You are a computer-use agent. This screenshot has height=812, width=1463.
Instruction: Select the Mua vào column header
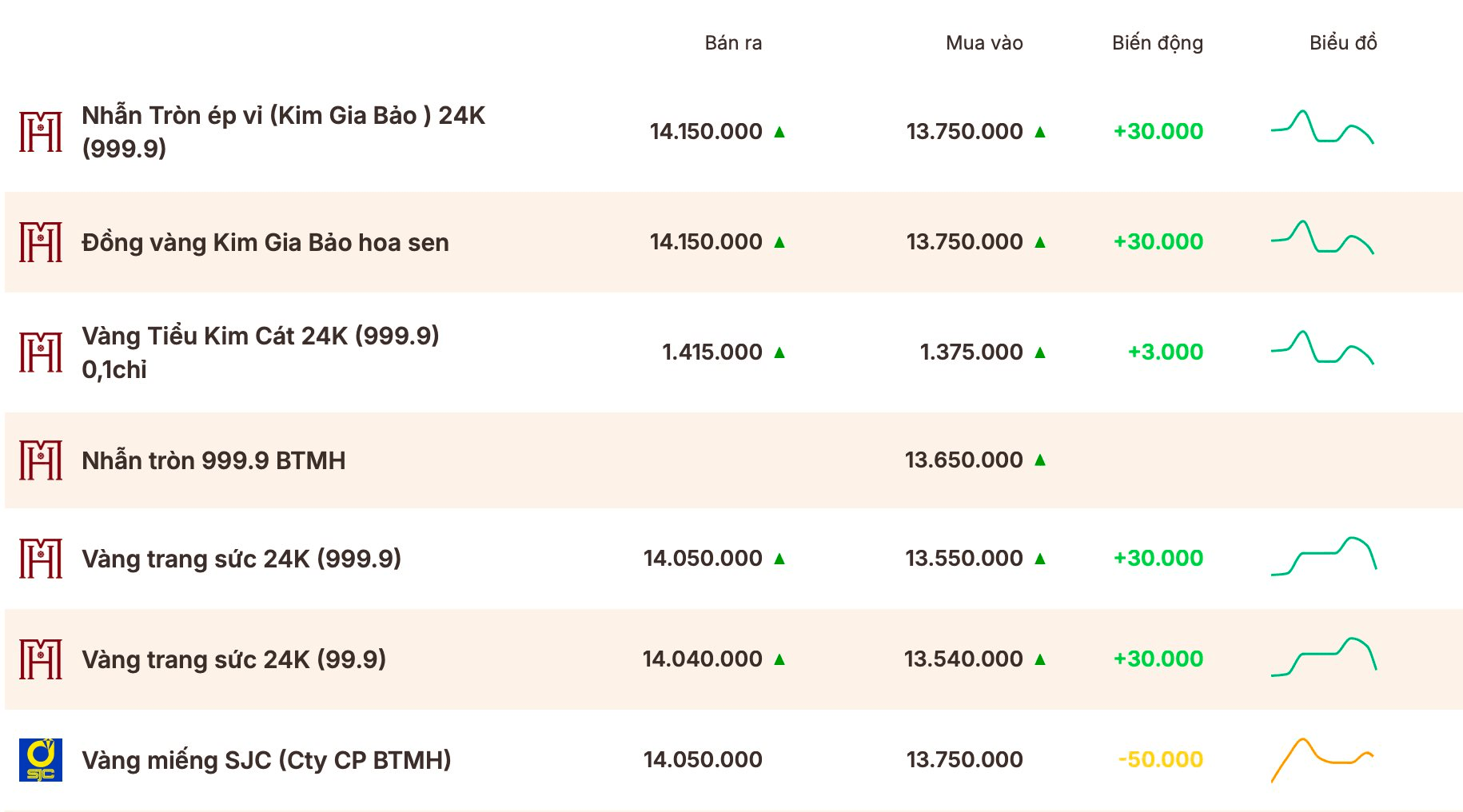[984, 43]
